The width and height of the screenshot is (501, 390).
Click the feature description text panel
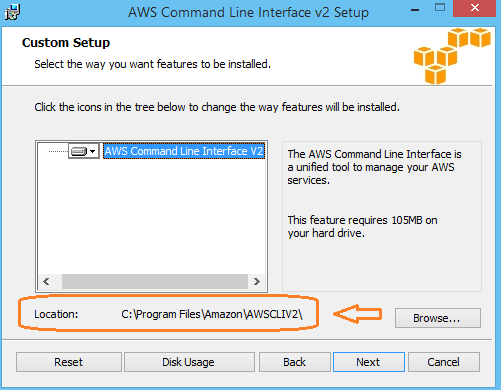click(382, 216)
